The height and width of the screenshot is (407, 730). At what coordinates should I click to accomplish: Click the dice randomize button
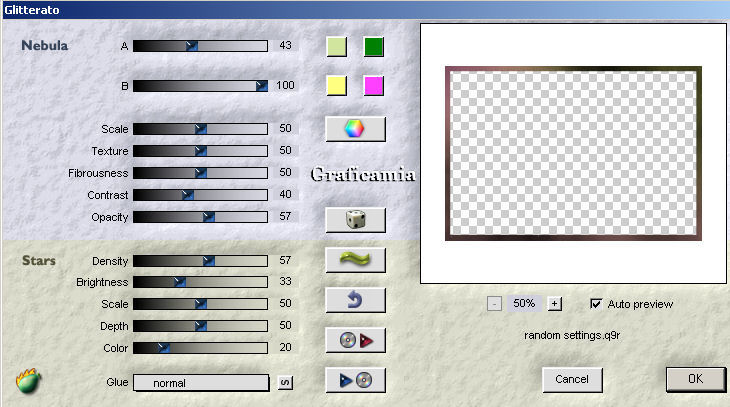tap(355, 220)
